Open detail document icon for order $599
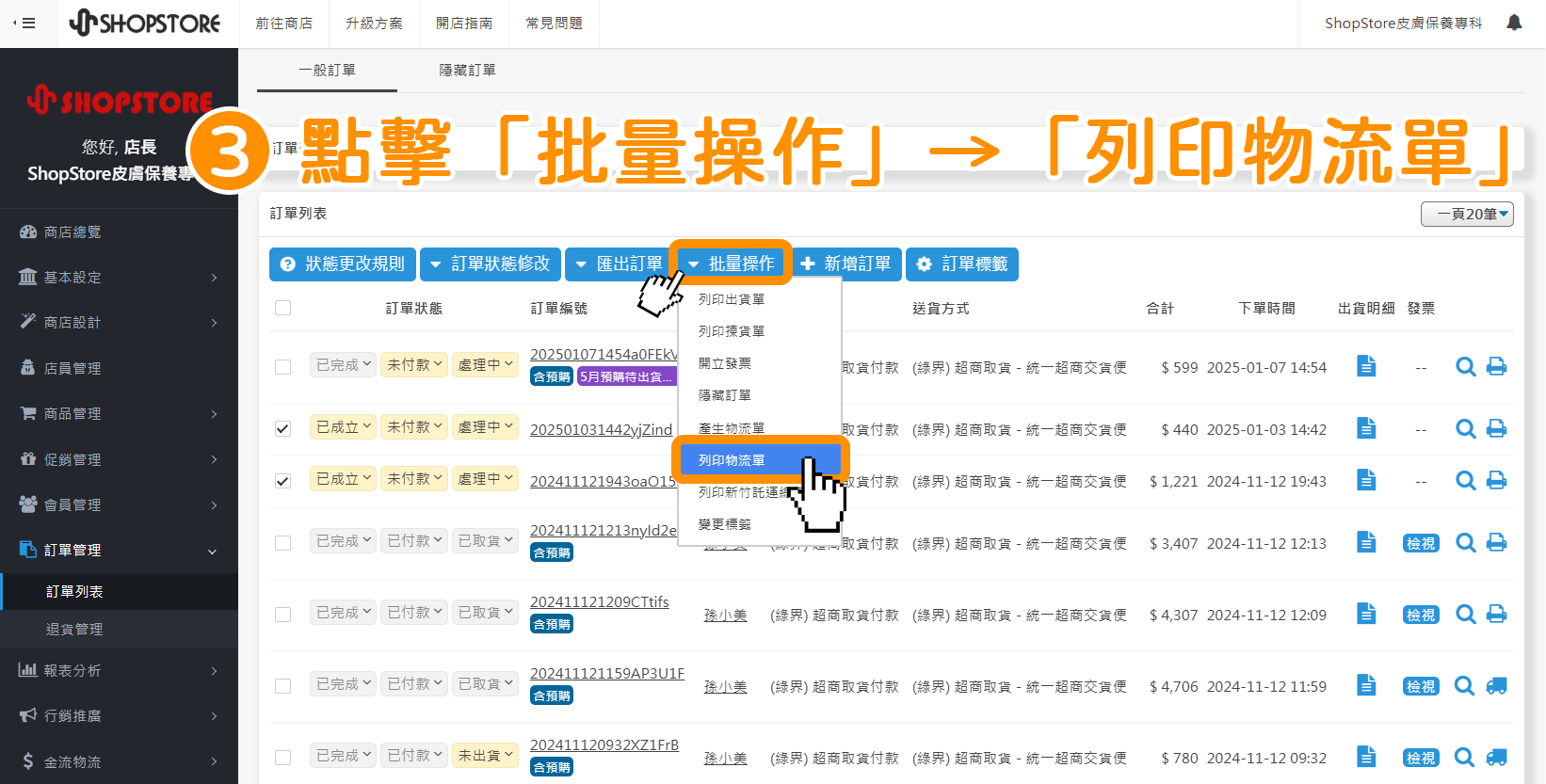Image resolution: width=1546 pixels, height=784 pixels. coord(1366,366)
